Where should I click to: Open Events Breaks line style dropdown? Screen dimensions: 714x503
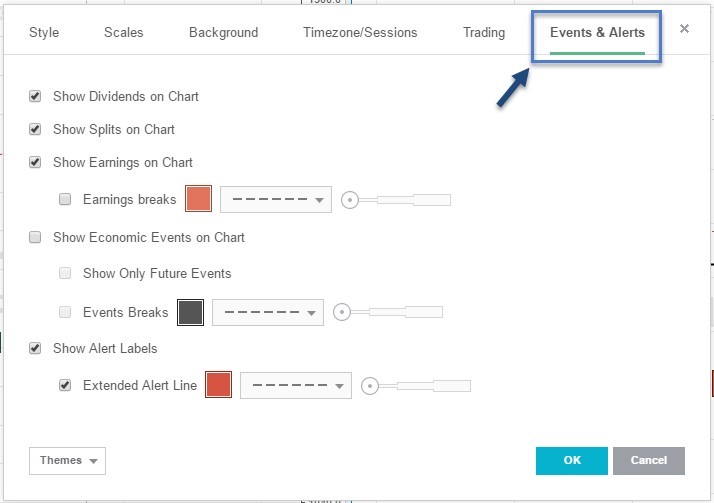pos(268,312)
